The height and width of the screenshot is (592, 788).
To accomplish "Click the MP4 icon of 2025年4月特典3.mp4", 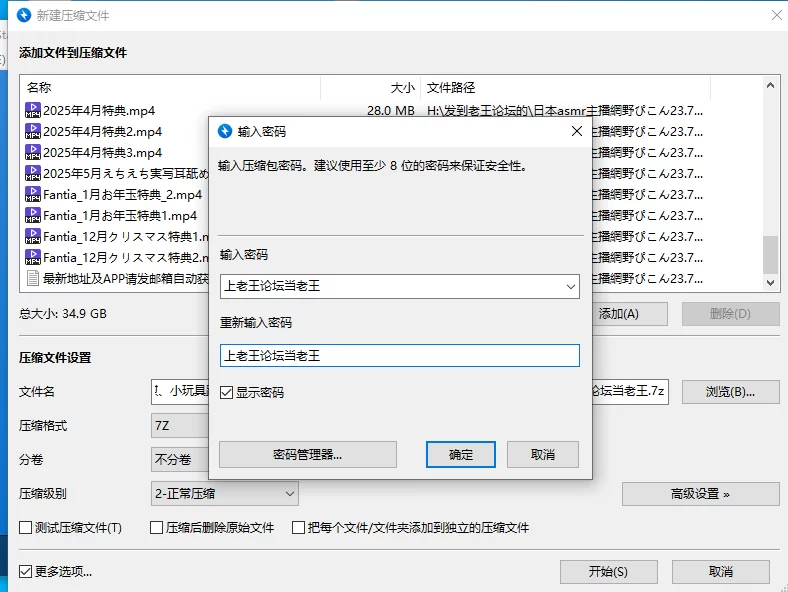I will tap(32, 152).
